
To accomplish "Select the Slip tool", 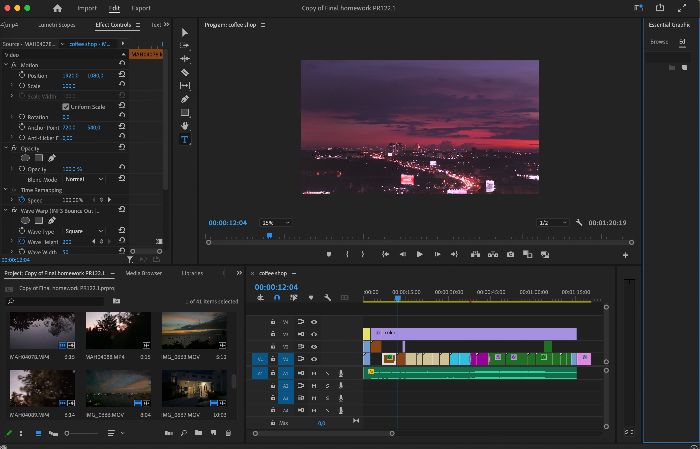I will click(185, 86).
